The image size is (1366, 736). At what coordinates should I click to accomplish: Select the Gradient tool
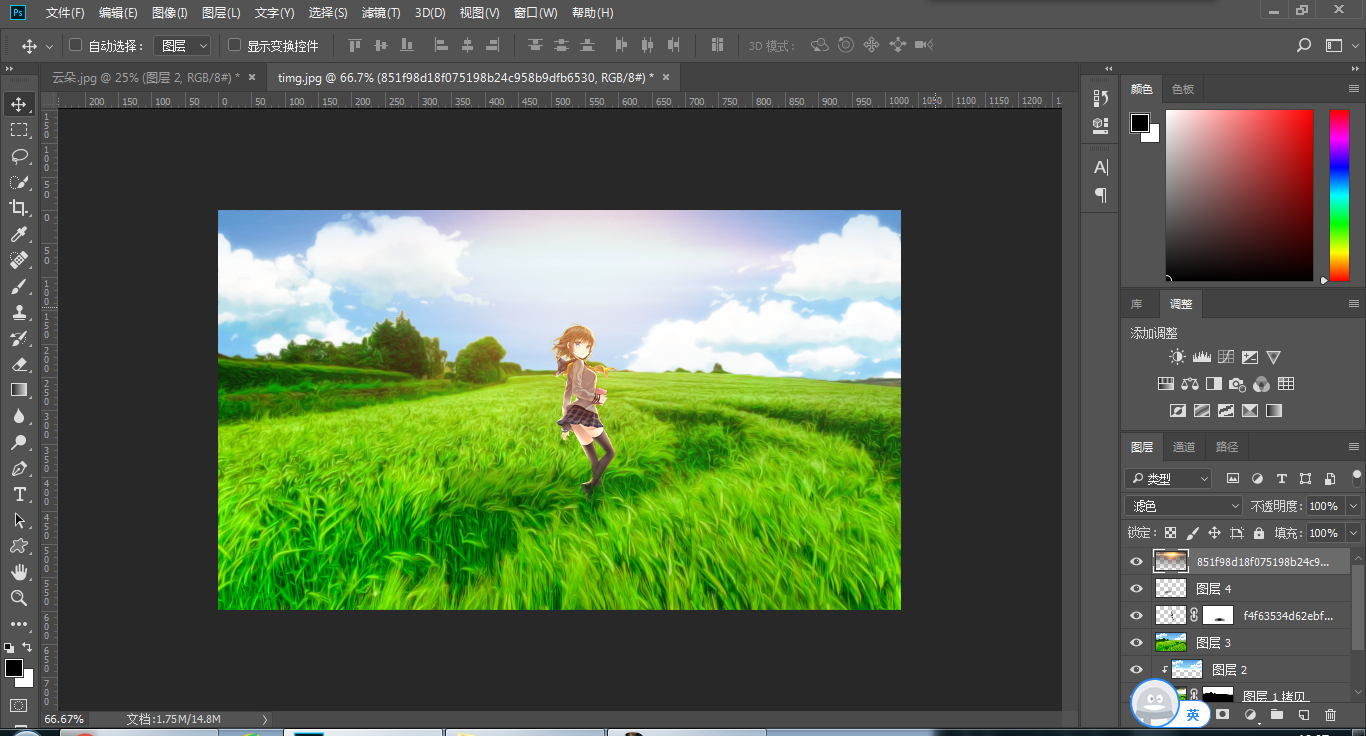pyautogui.click(x=19, y=390)
